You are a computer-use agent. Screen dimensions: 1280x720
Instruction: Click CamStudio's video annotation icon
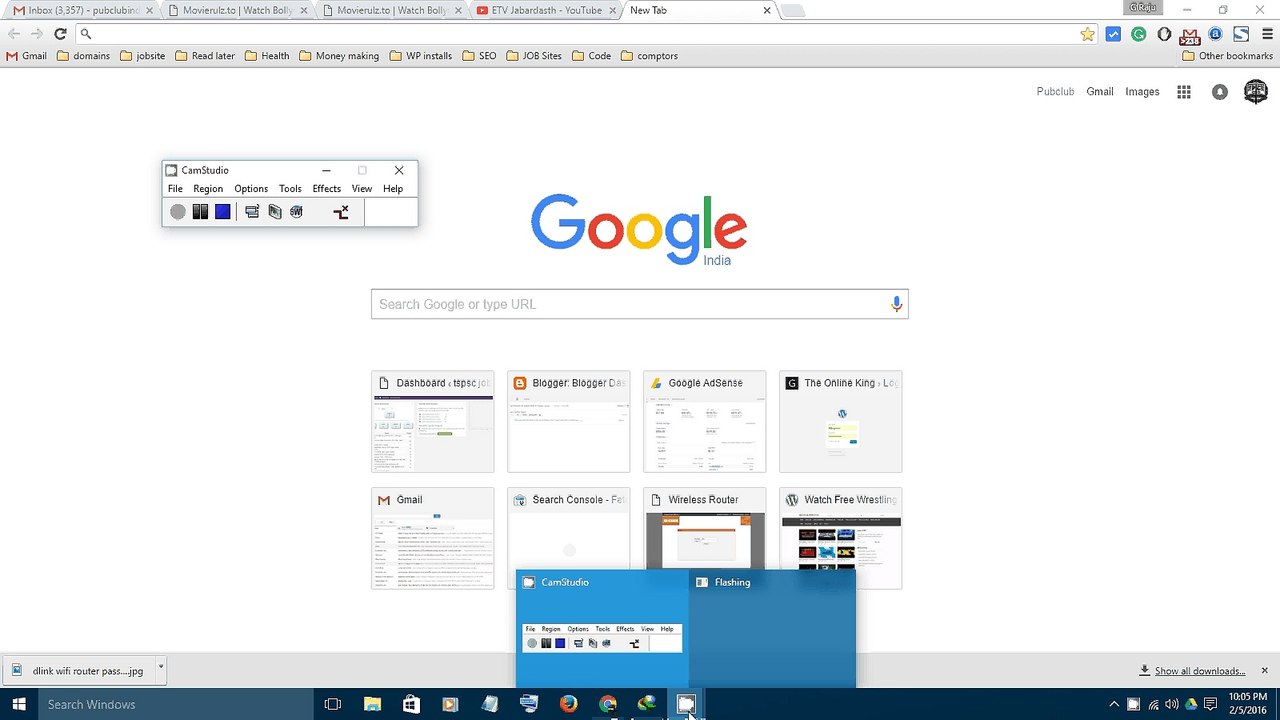[275, 212]
